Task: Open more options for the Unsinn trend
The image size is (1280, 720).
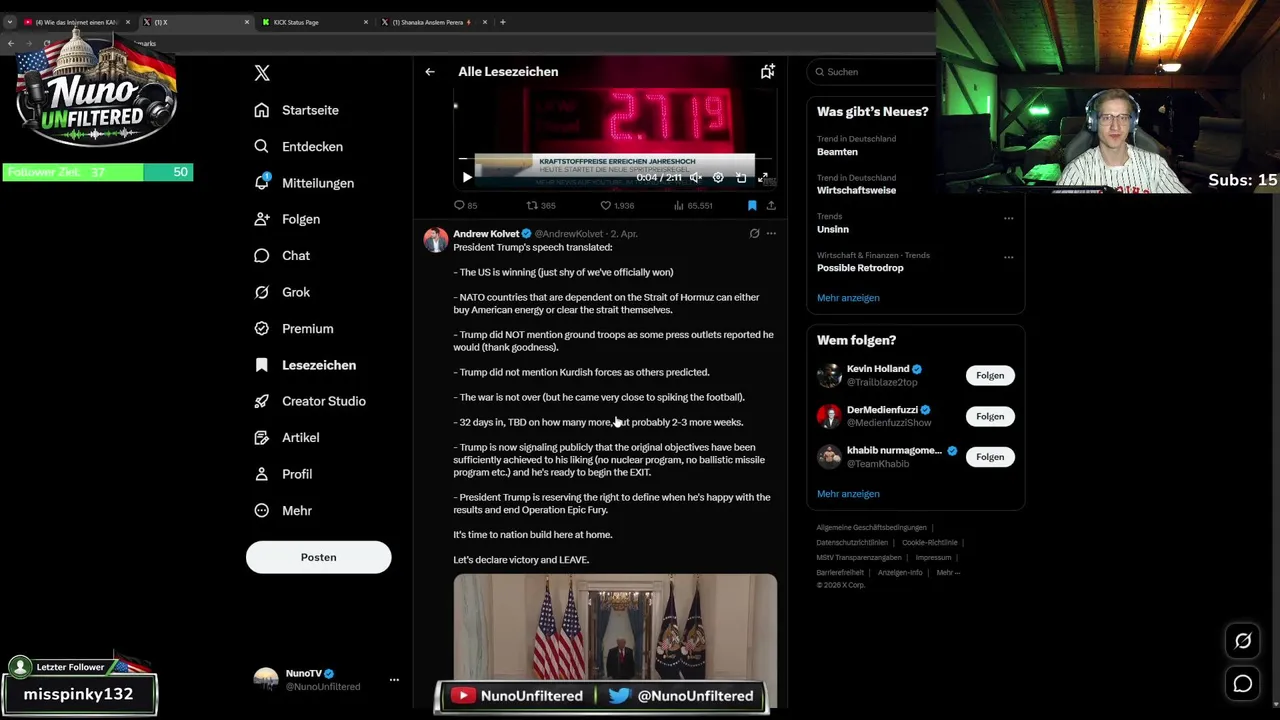Action: [x=1008, y=218]
